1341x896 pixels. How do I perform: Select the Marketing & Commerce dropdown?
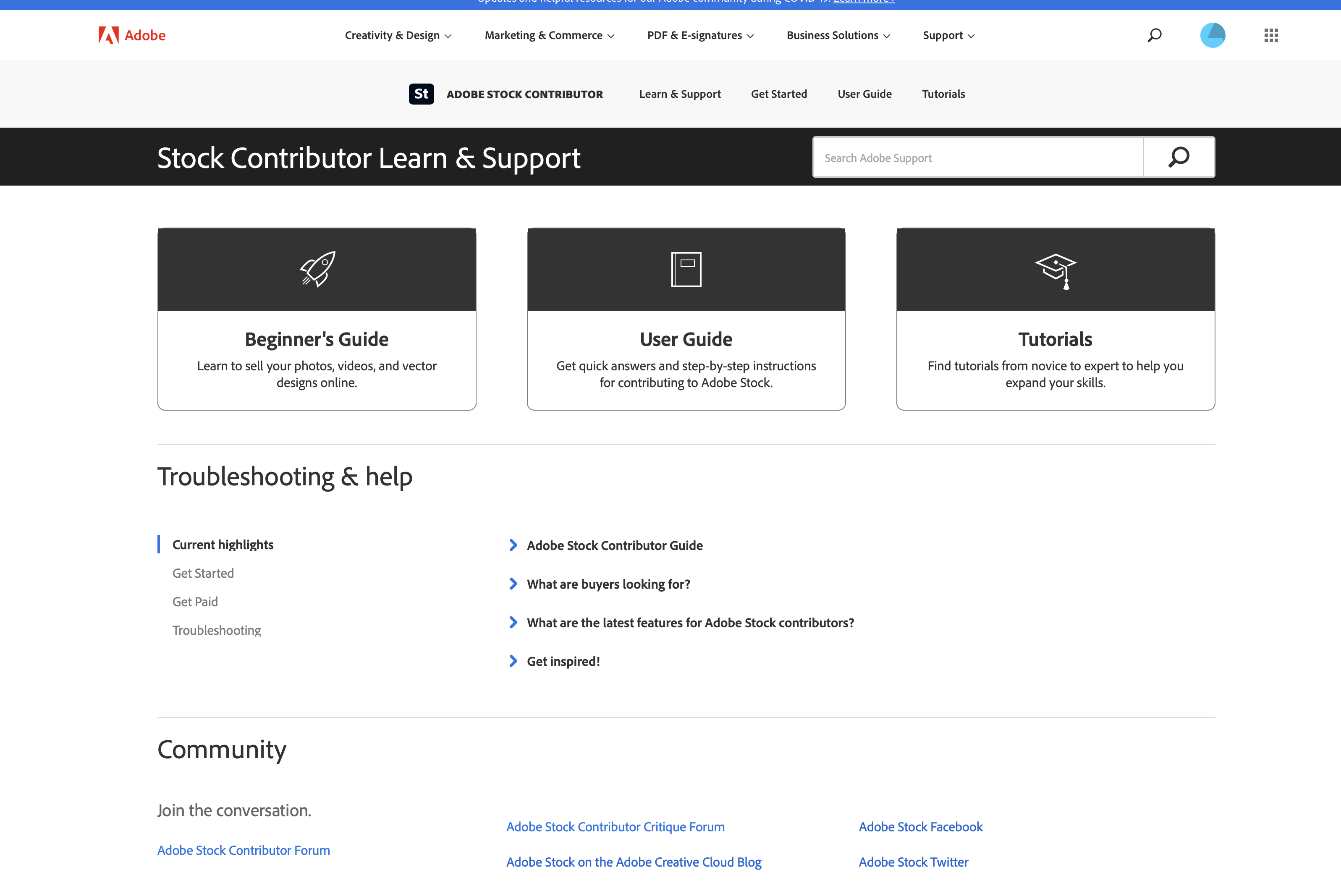pyautogui.click(x=548, y=35)
